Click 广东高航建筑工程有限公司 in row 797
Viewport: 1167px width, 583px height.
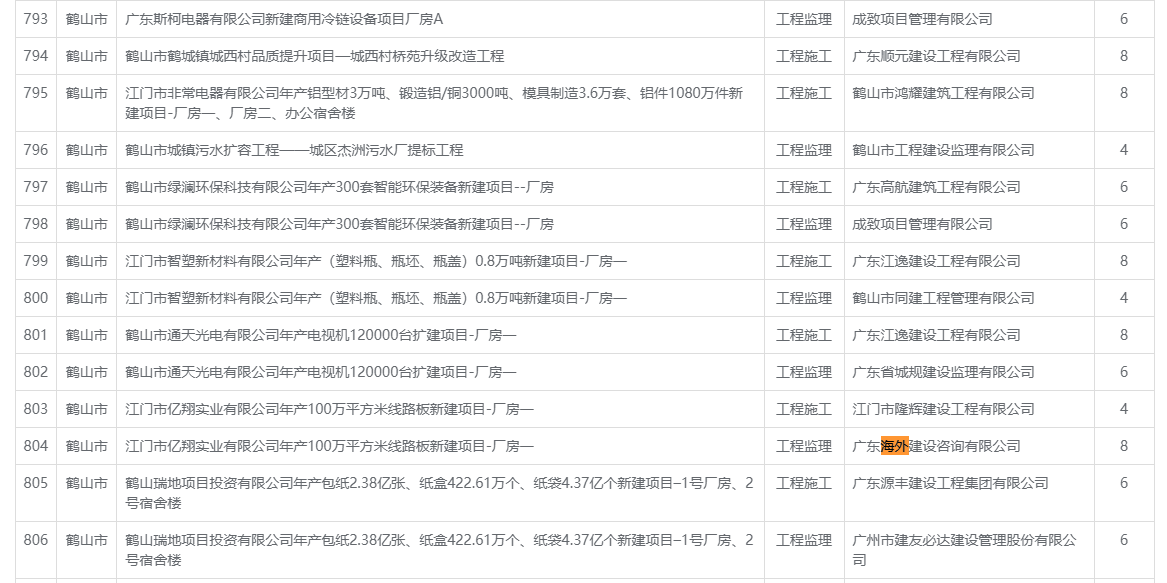tap(936, 188)
